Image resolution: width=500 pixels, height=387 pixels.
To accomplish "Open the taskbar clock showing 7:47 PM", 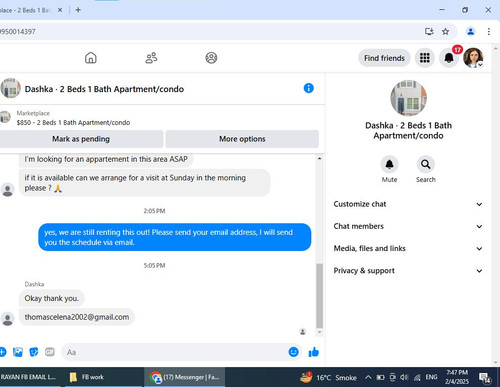I will [457, 377].
